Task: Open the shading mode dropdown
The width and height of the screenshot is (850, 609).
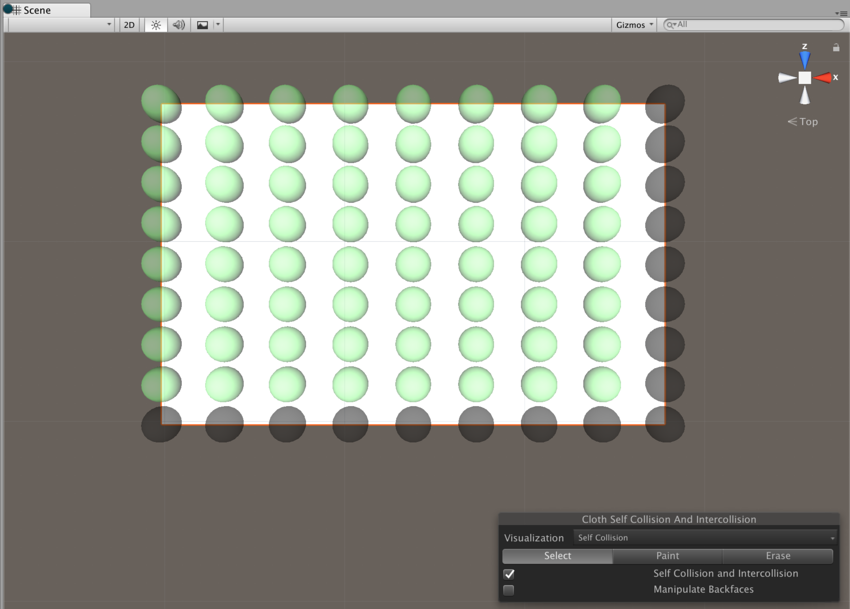Action: 59,25
